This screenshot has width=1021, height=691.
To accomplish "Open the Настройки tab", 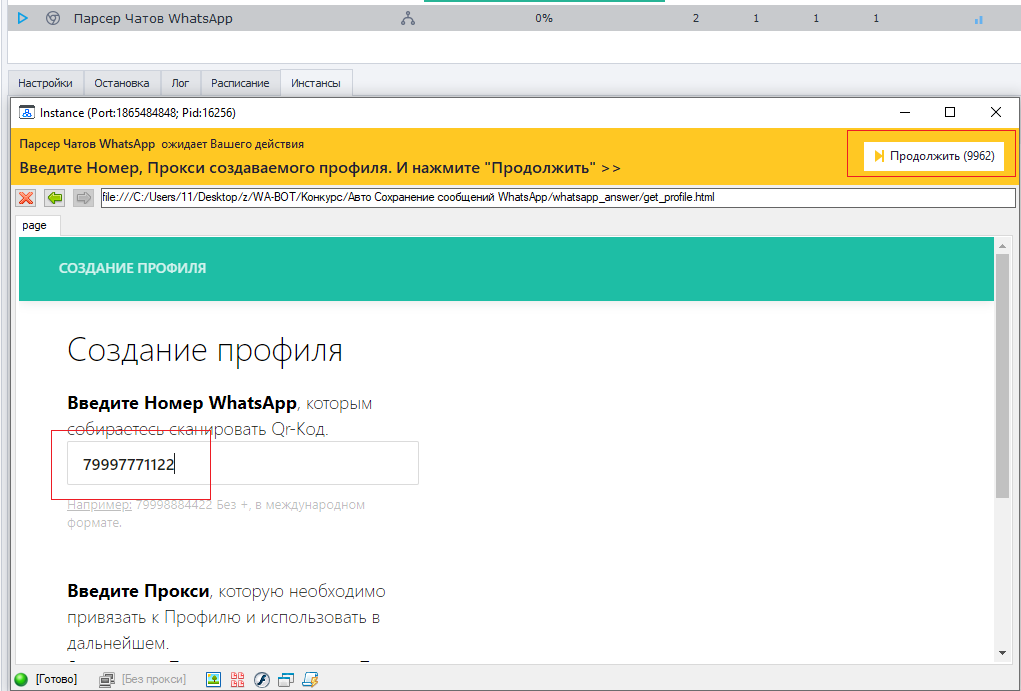I will (45, 83).
